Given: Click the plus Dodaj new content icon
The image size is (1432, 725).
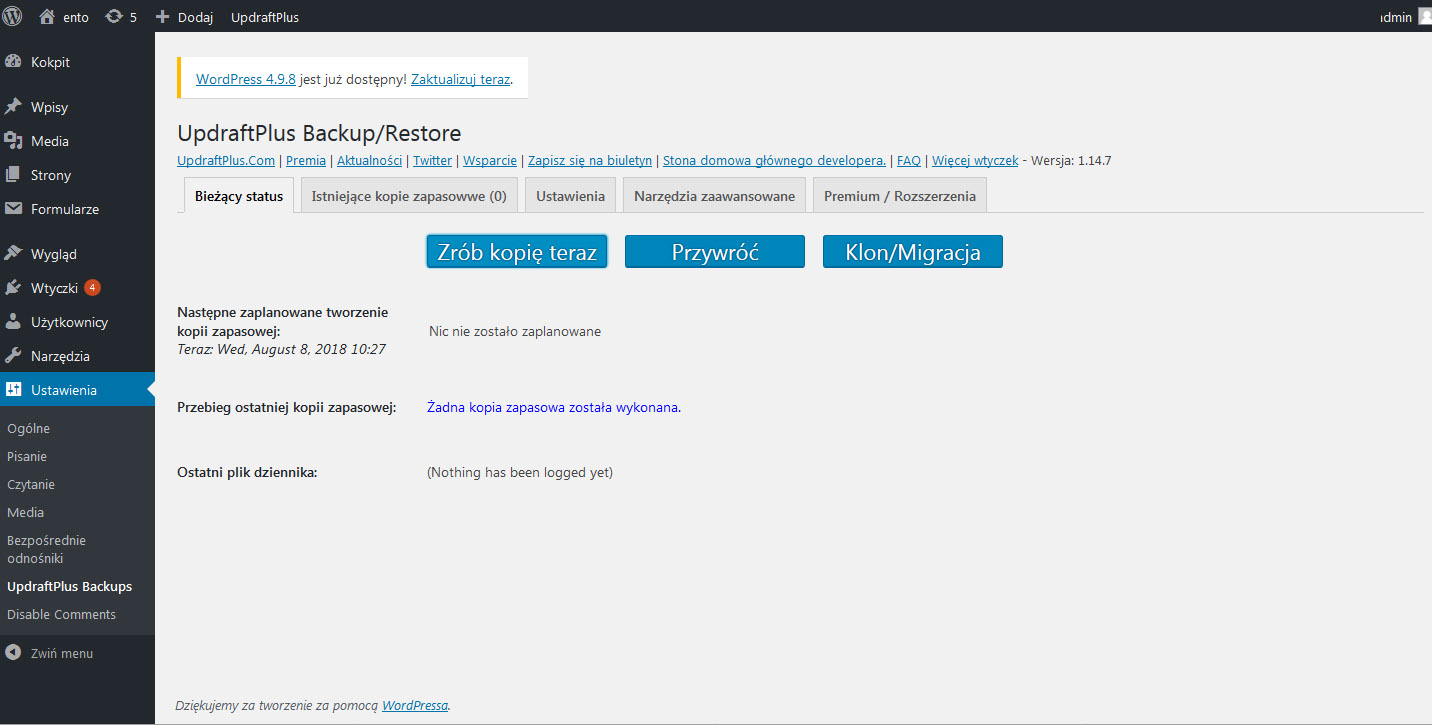Looking at the screenshot, I should coord(163,16).
